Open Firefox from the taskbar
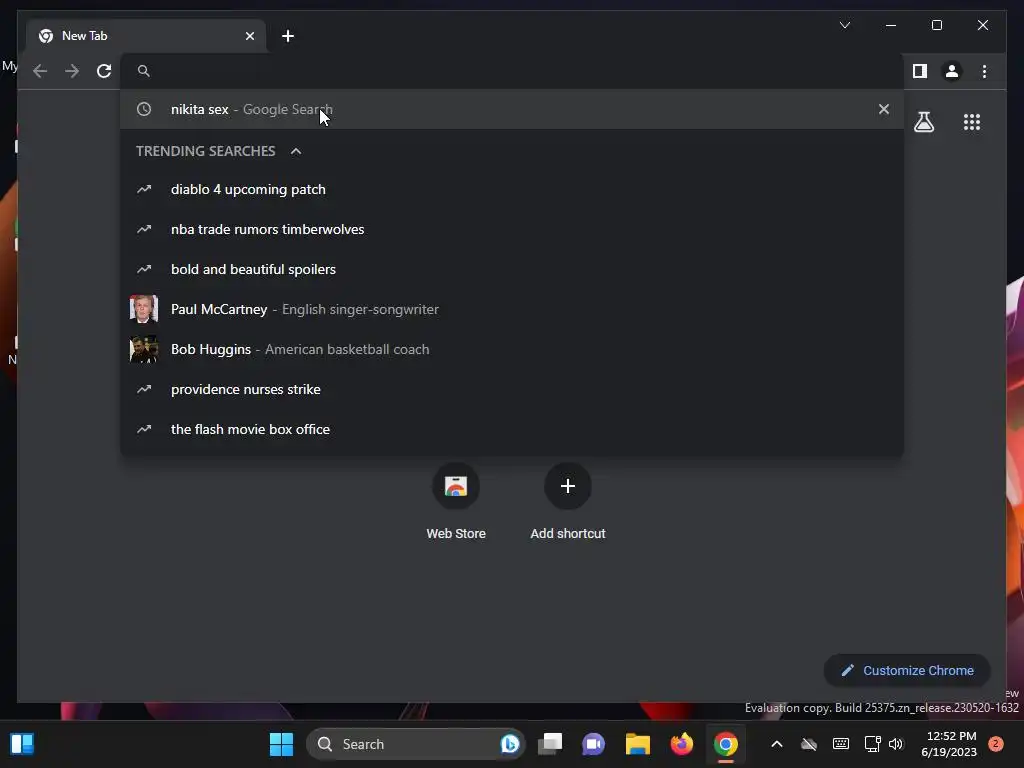This screenshot has width=1024, height=768. tap(682, 744)
